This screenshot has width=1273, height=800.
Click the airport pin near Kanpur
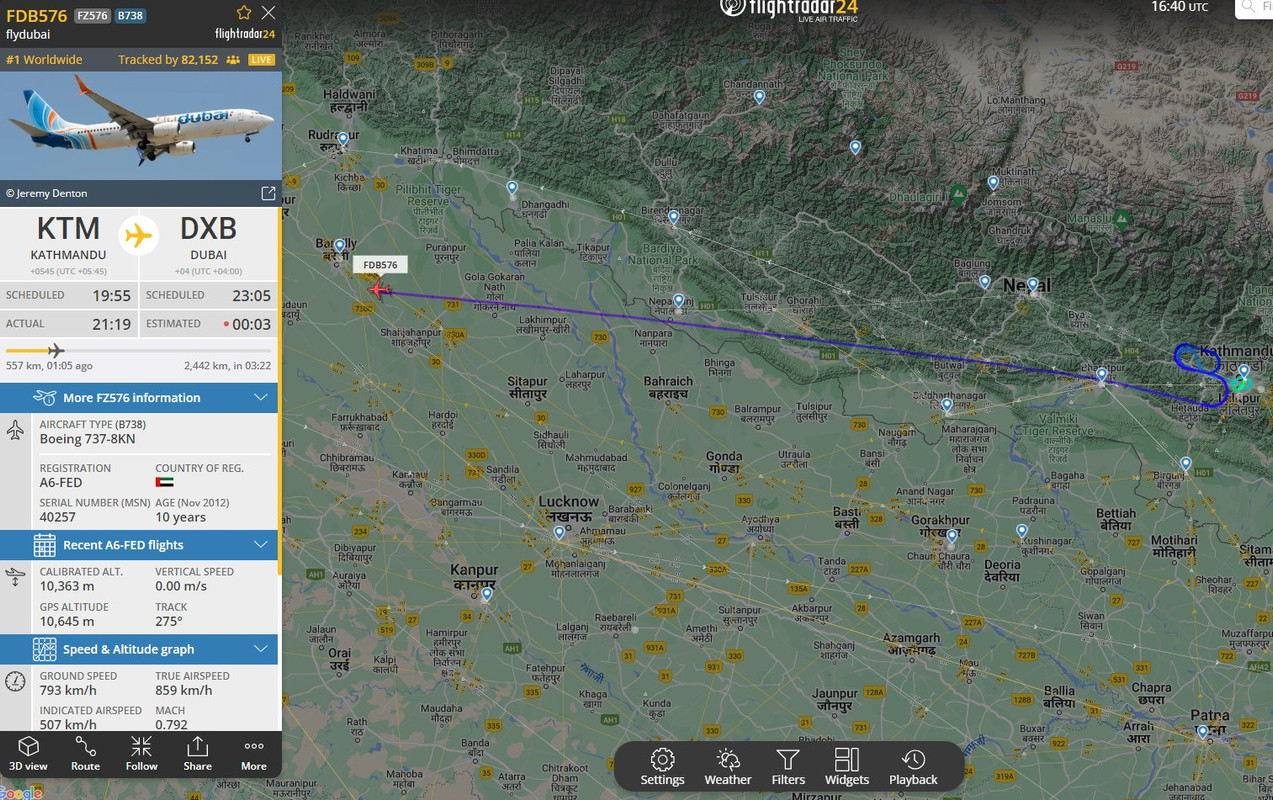tap(486, 595)
